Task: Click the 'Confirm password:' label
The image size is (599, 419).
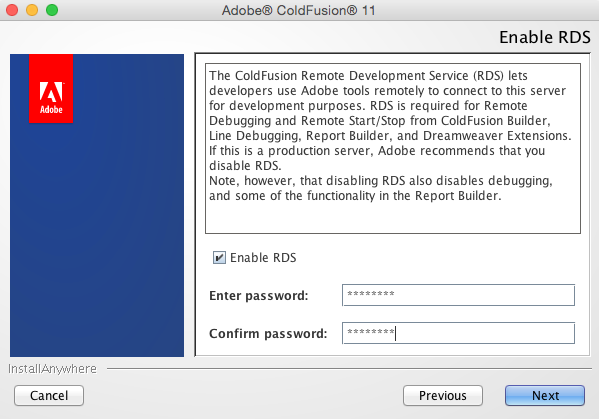Action: [268, 333]
